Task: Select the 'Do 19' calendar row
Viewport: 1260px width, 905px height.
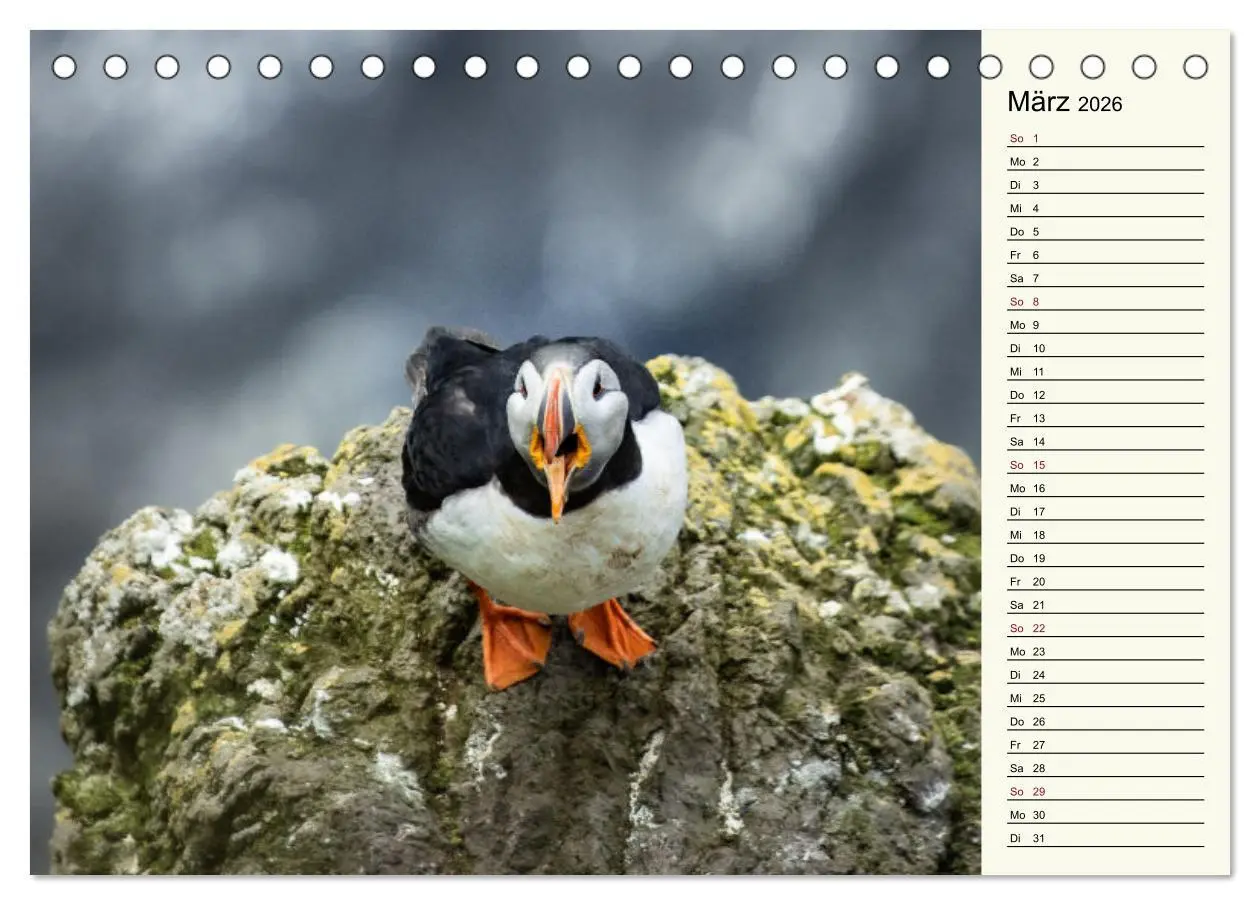Action: 1105,558
